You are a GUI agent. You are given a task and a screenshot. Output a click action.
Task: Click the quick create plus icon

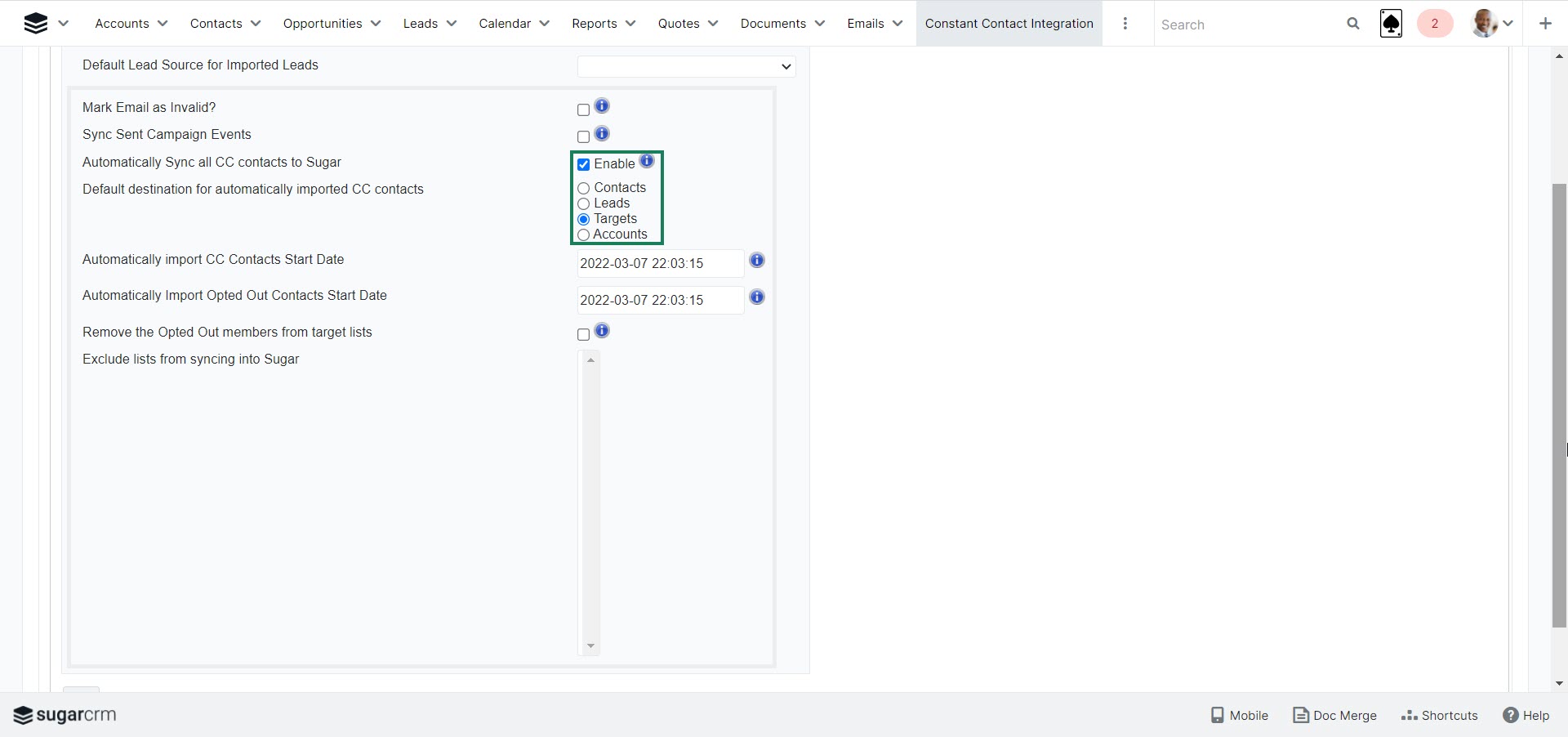(x=1545, y=24)
